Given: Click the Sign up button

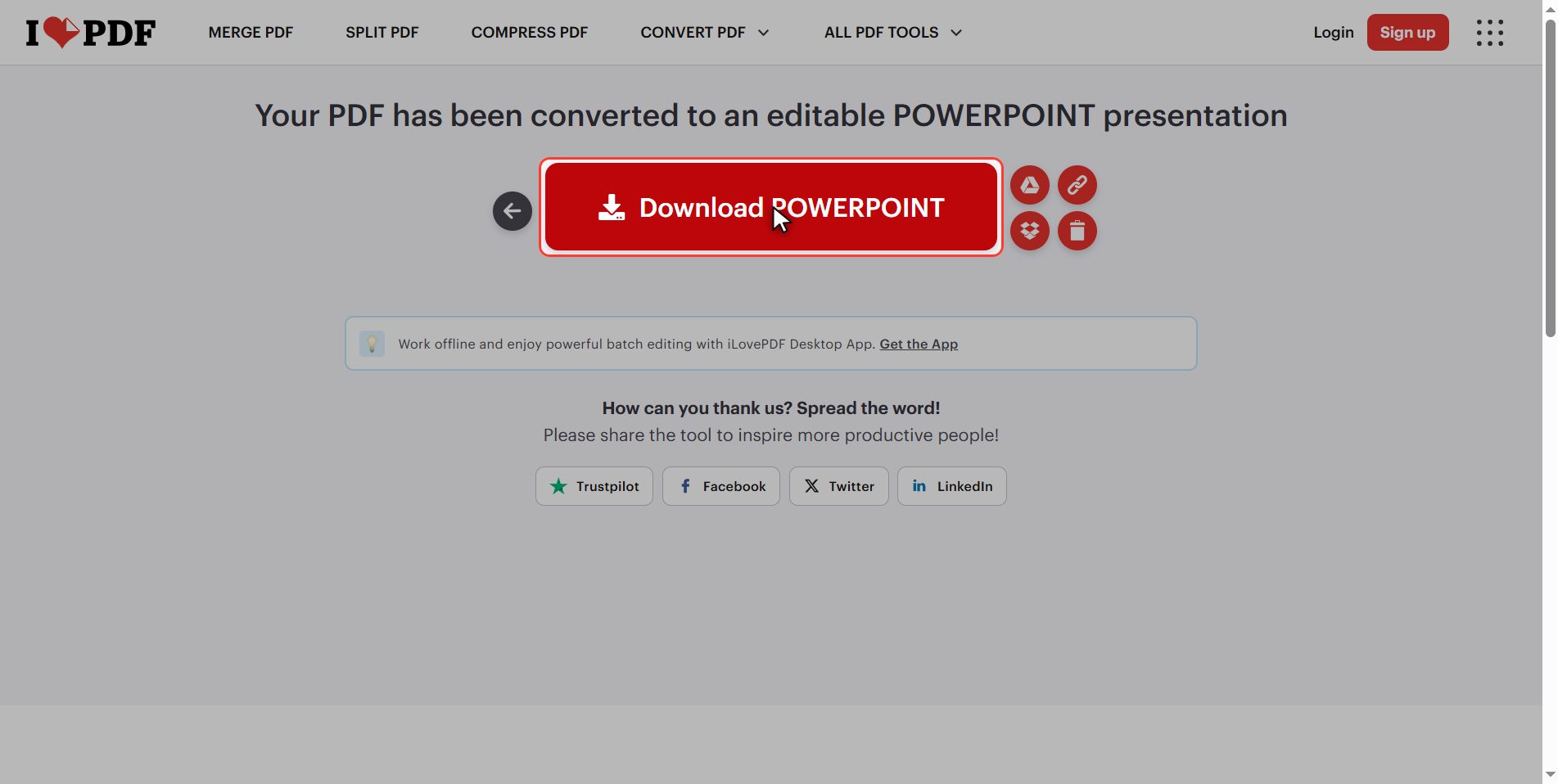Looking at the screenshot, I should click(1407, 33).
